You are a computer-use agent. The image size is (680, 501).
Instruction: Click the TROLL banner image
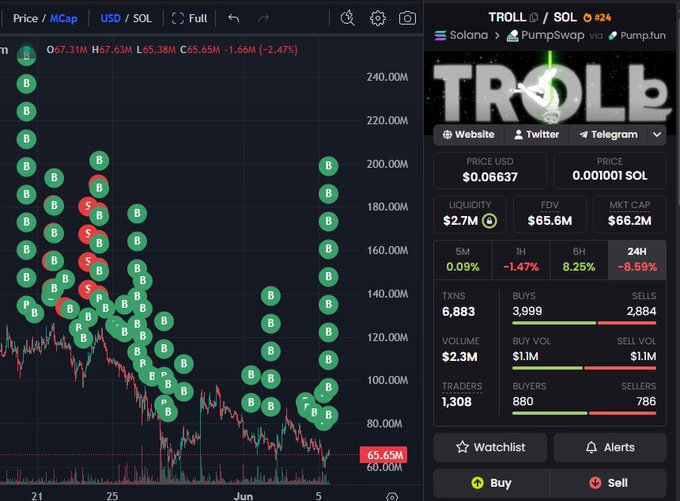549,88
